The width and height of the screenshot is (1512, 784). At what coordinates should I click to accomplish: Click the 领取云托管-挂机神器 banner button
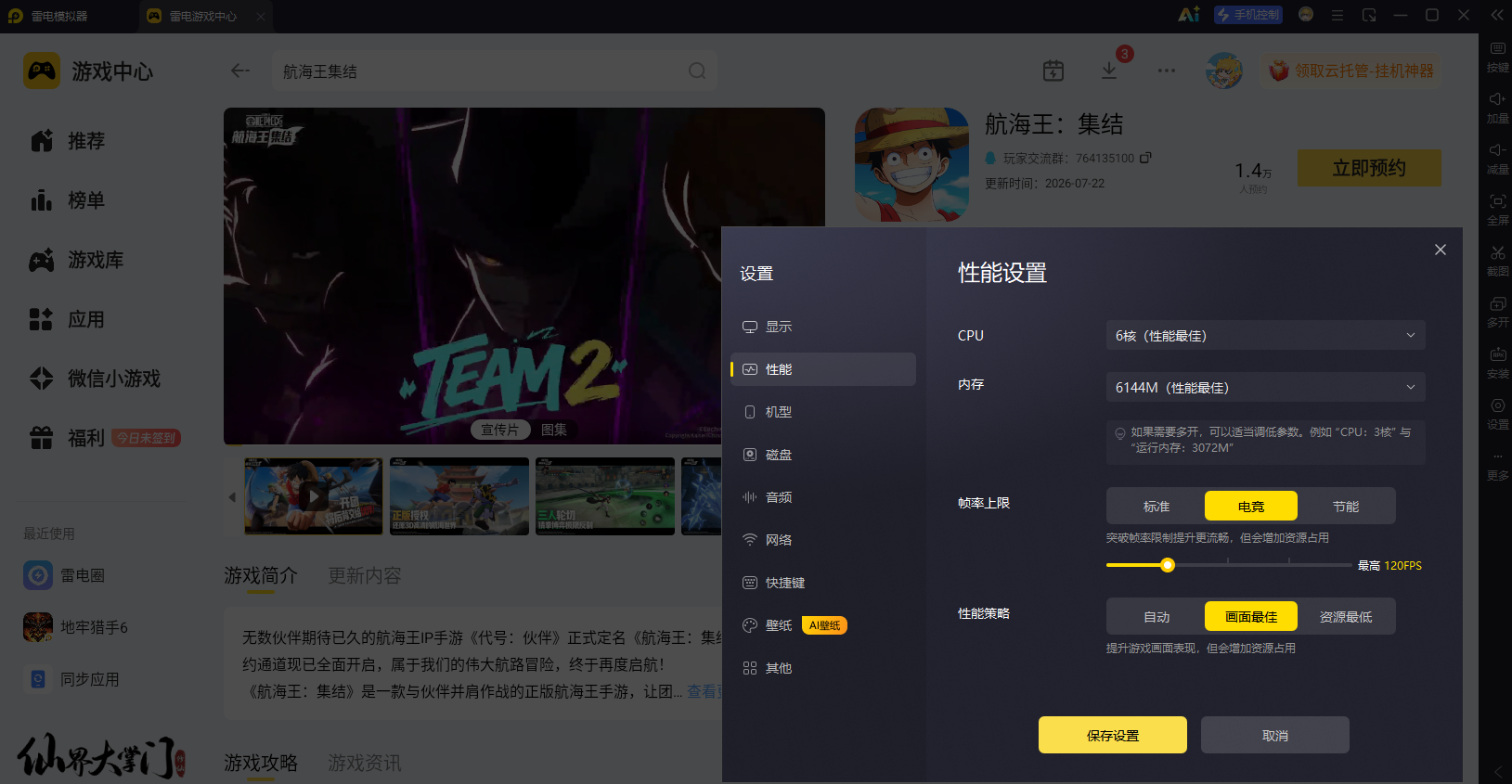tap(1350, 71)
